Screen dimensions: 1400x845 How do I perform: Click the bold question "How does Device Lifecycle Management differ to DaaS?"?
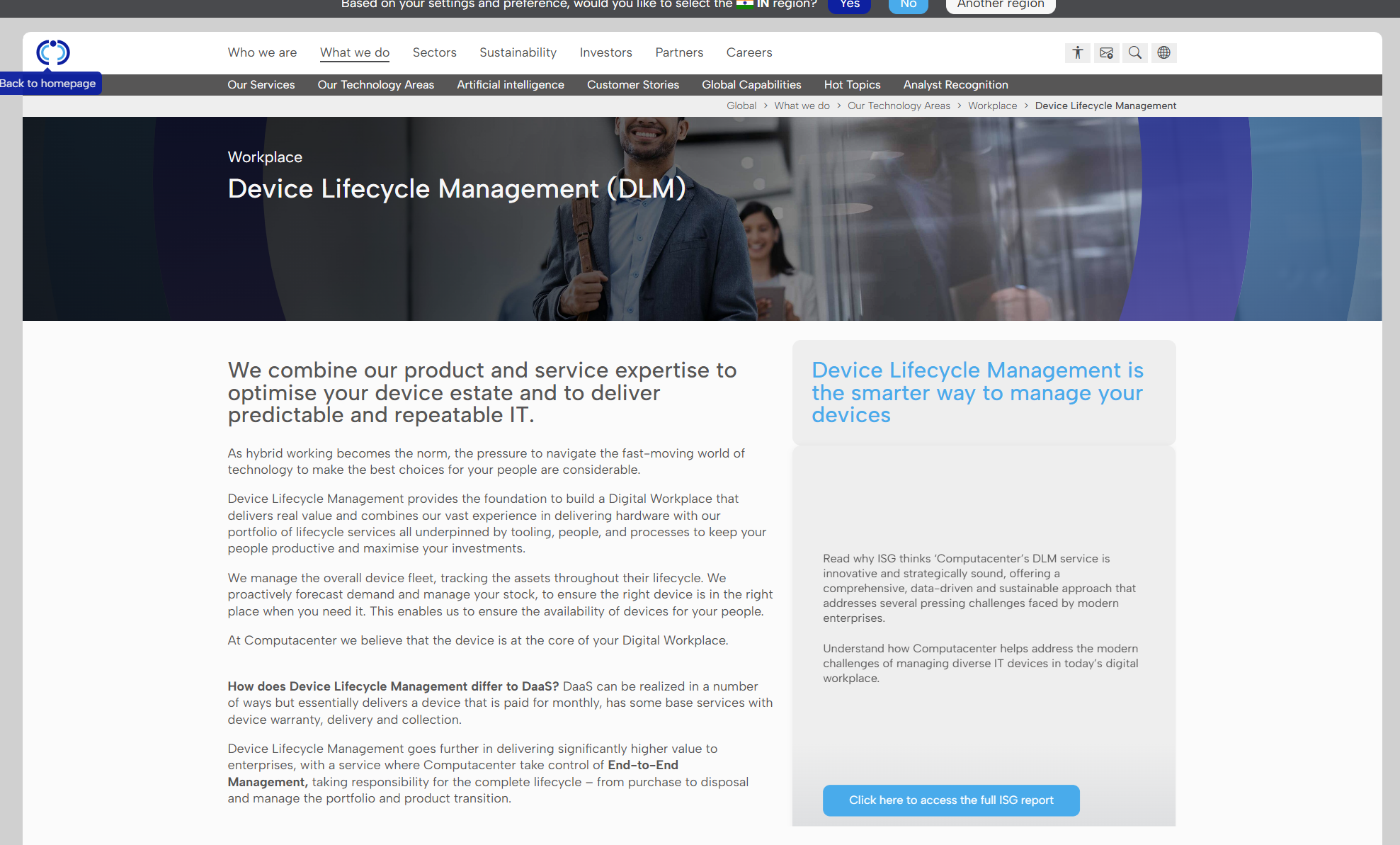pos(393,686)
